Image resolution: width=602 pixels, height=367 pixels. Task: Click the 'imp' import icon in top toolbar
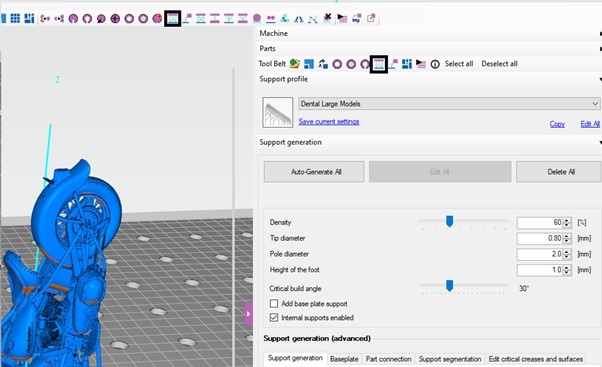coord(356,18)
